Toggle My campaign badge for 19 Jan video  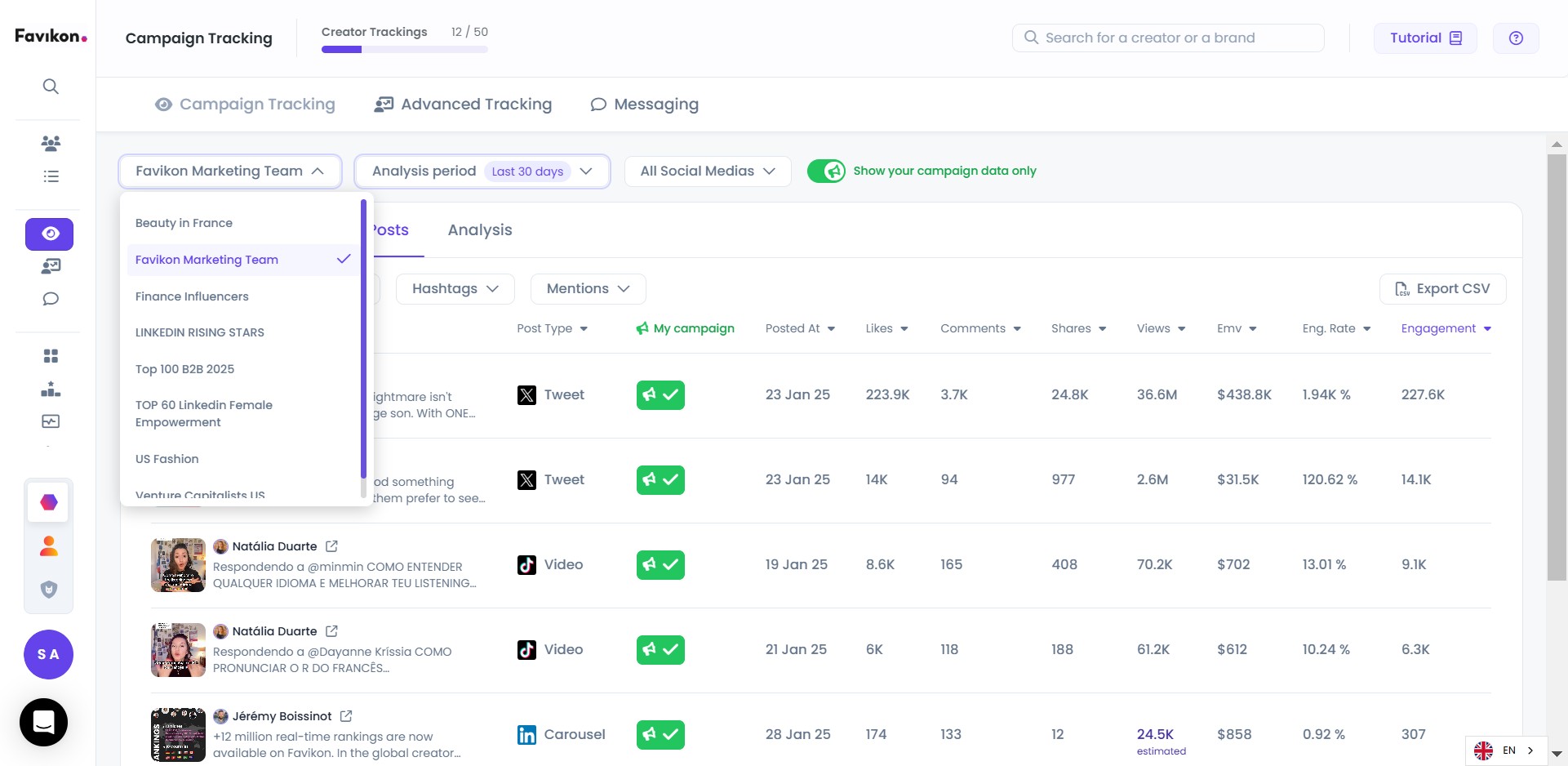pos(660,565)
